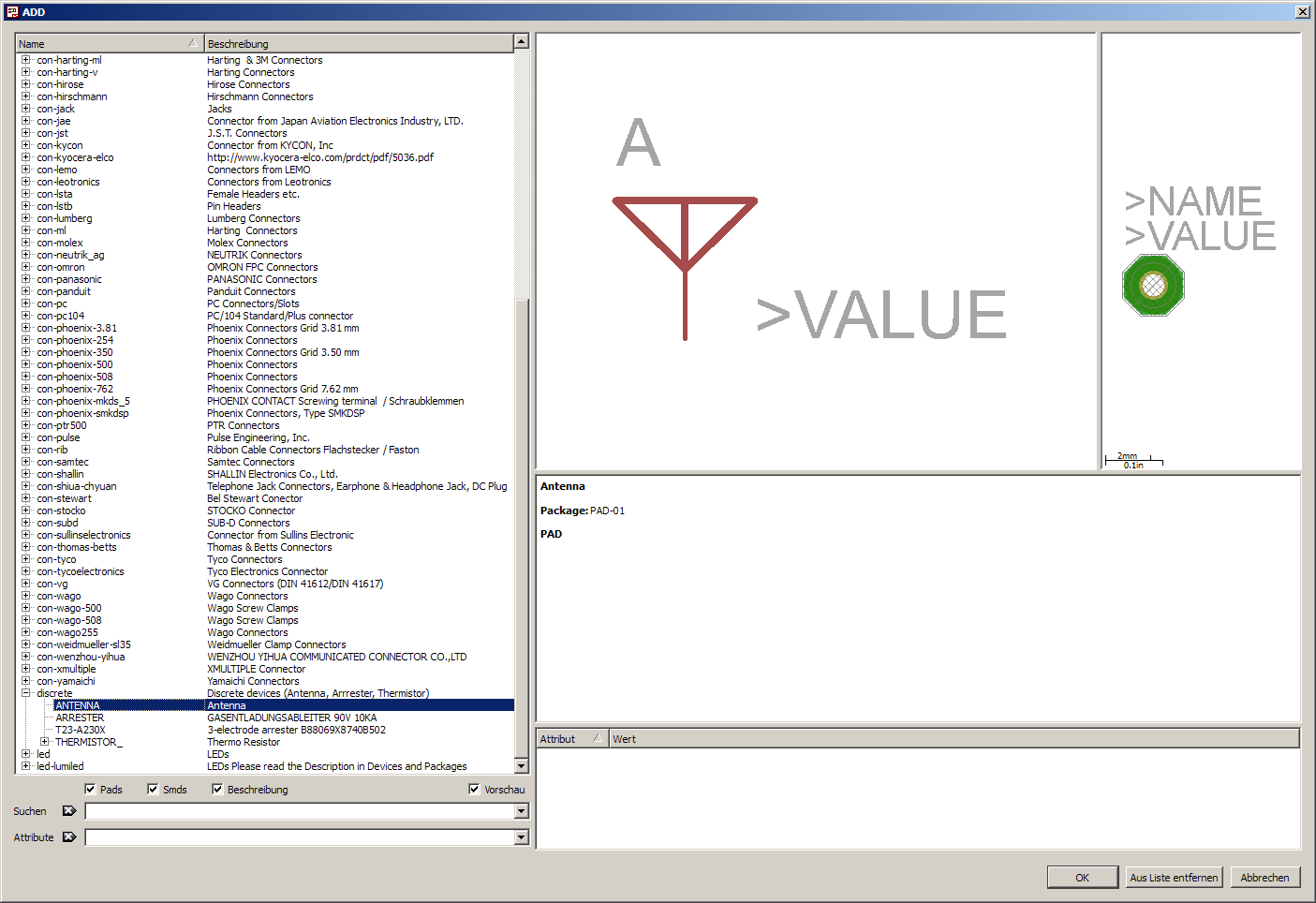
Task: Click the EAGLE icon in the ADD title bar
Action: pyautogui.click(x=12, y=12)
